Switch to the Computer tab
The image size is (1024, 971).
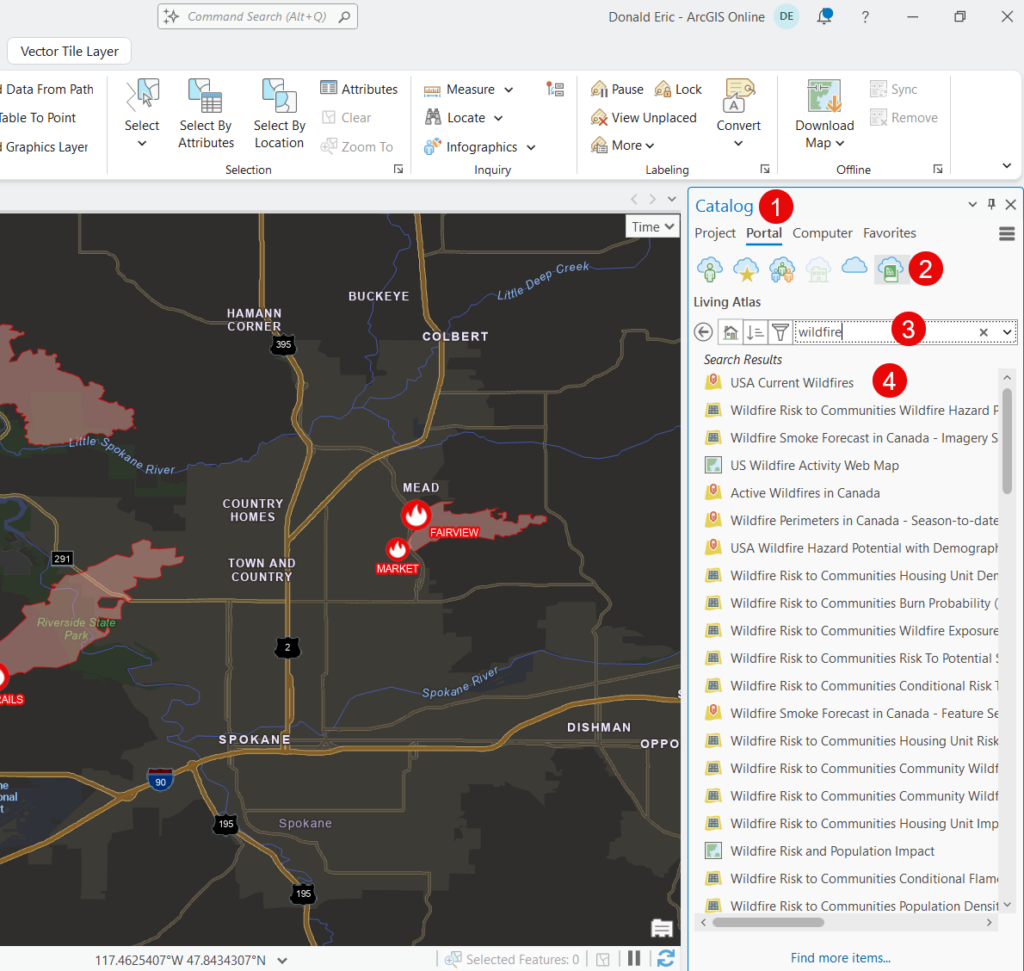822,233
